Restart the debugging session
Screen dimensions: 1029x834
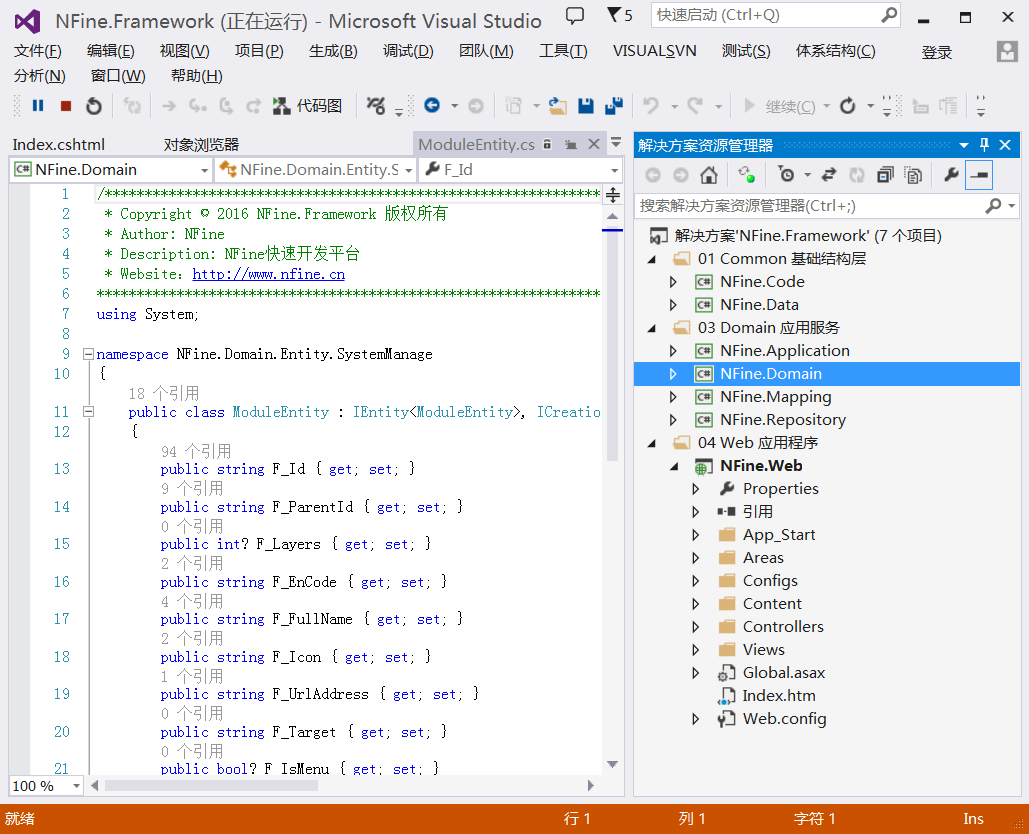pyautogui.click(x=93, y=106)
